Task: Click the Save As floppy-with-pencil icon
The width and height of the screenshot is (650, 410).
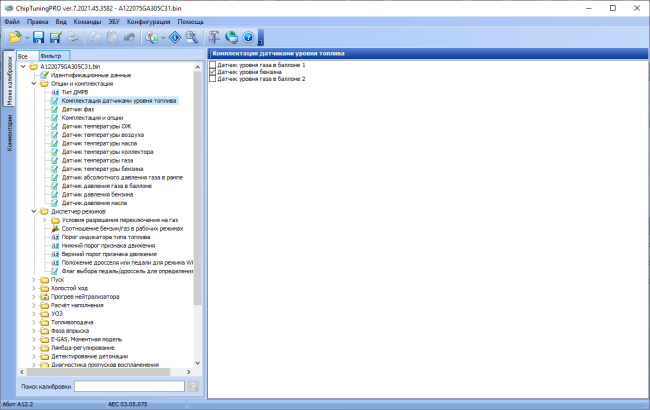Action: tap(56, 37)
